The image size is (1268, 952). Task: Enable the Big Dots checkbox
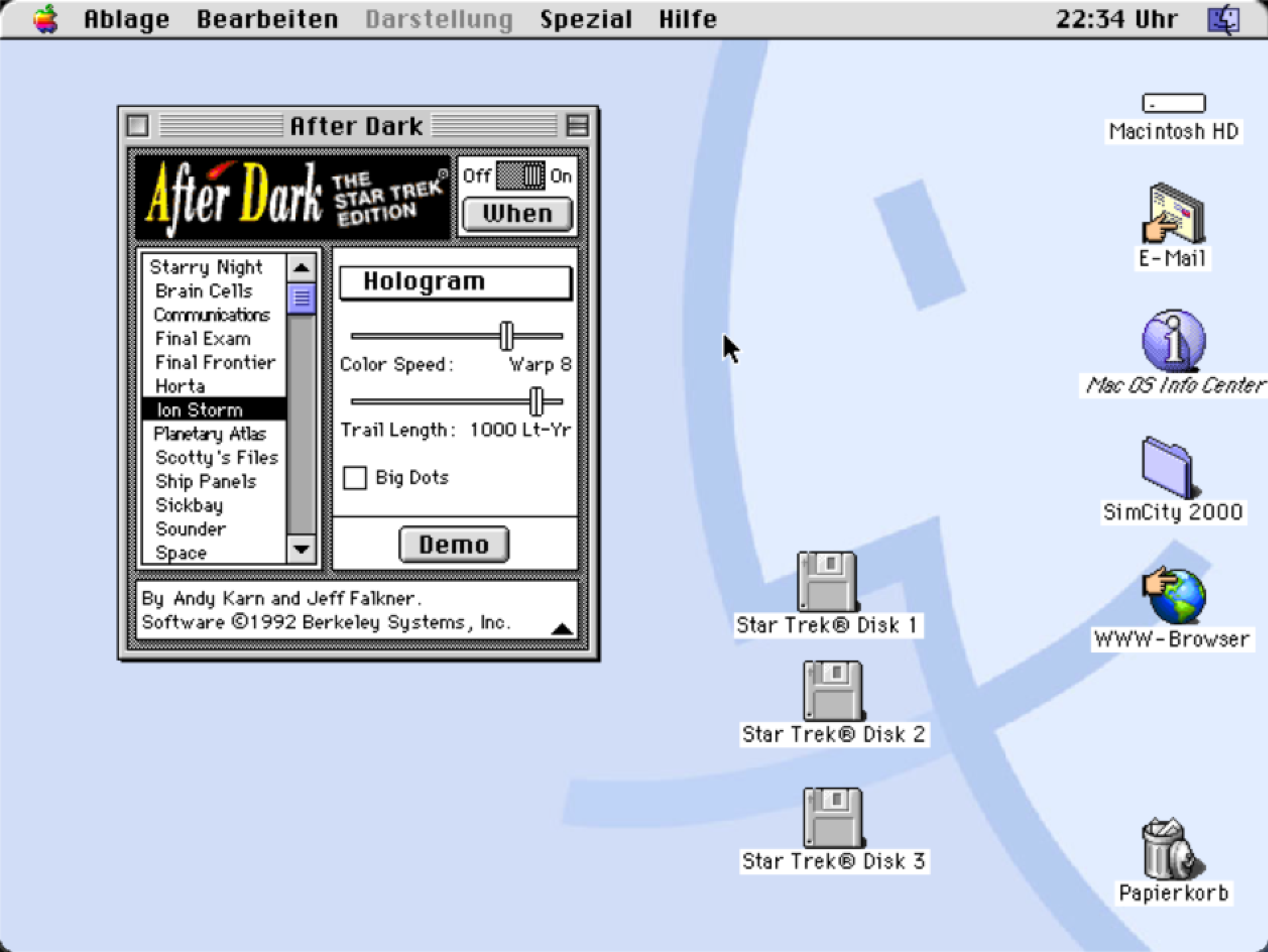point(355,478)
